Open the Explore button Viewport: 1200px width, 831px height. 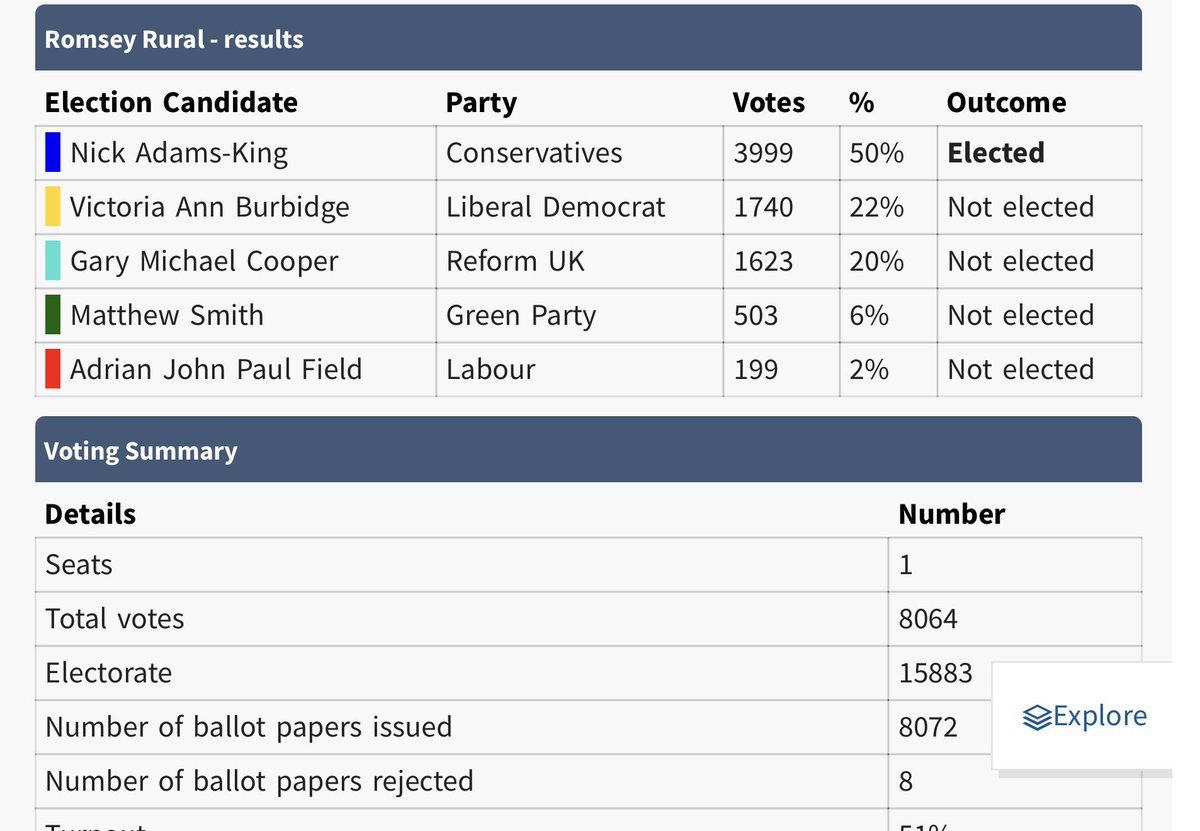pos(1085,716)
